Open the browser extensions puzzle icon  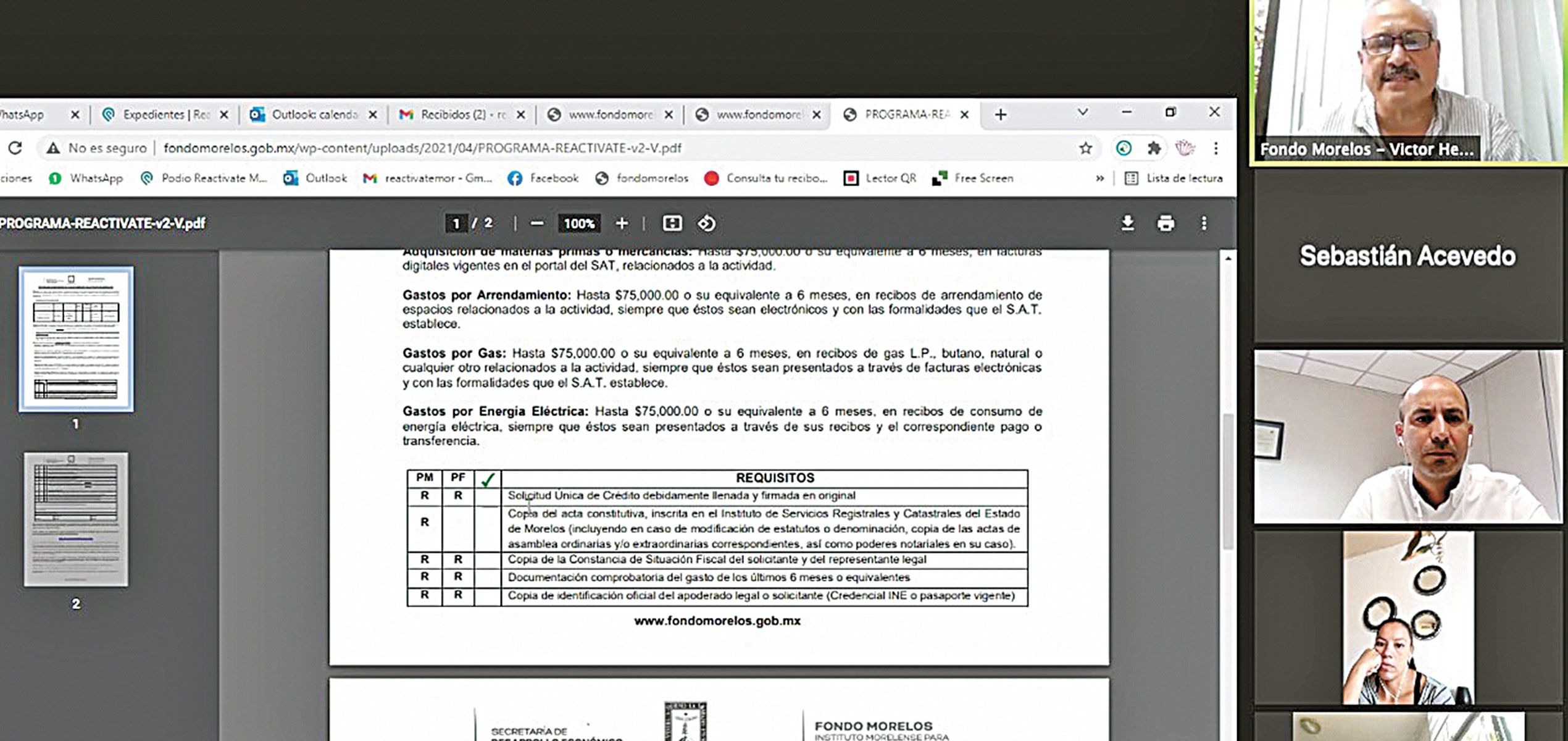click(1153, 148)
